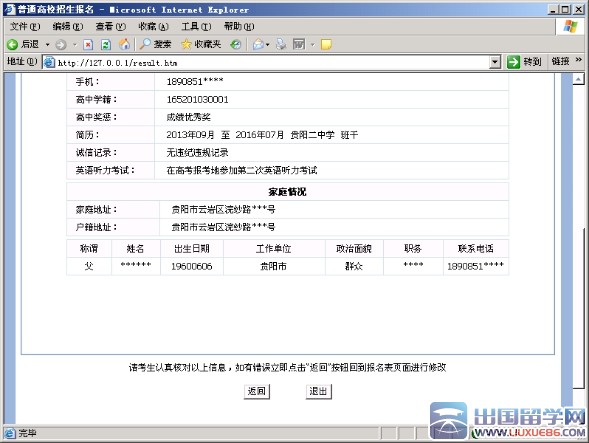This screenshot has height=443, width=589.
Task: Go to the Home page icon
Action: (x=124, y=44)
